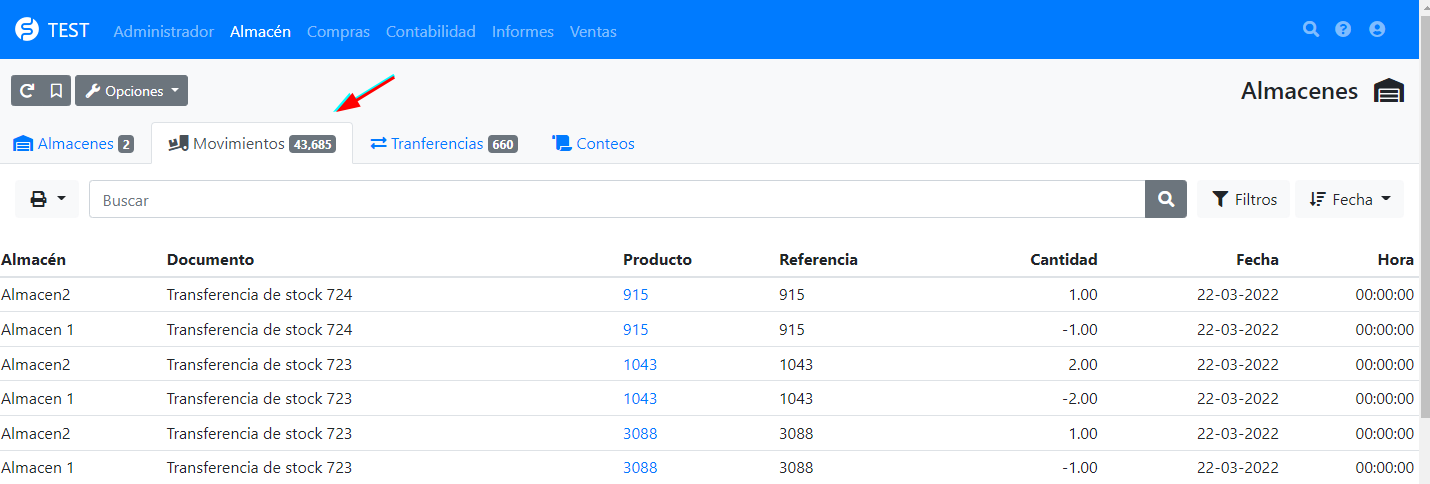Image resolution: width=1430 pixels, height=484 pixels.
Task: Go to Conteos tab
Action: (x=594, y=143)
